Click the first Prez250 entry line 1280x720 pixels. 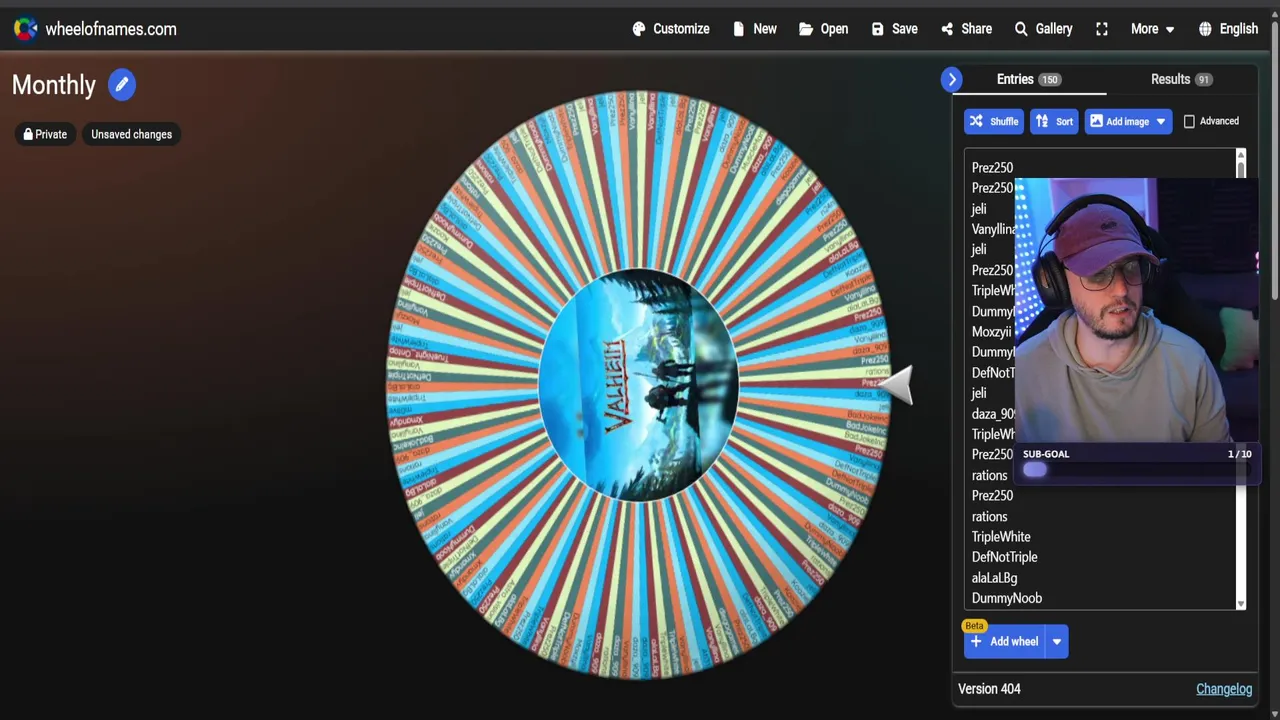pyautogui.click(x=992, y=168)
